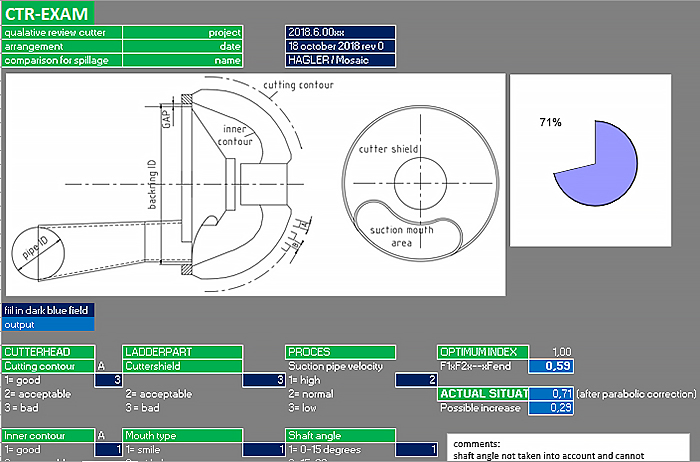Select the Possible increase output value 0,29
Image resolution: width=700 pixels, height=462 pixels.
550,408
